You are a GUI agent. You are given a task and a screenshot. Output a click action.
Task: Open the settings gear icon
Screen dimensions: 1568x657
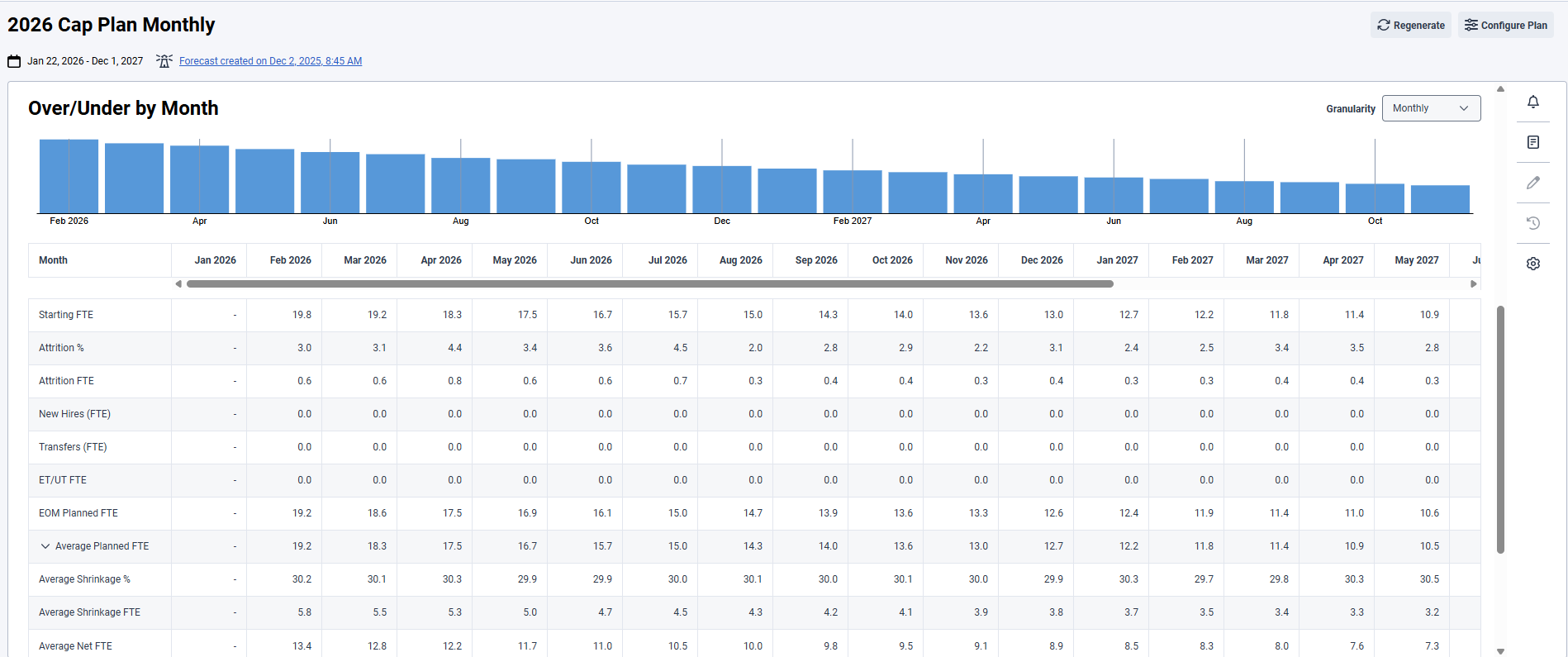tap(1533, 264)
